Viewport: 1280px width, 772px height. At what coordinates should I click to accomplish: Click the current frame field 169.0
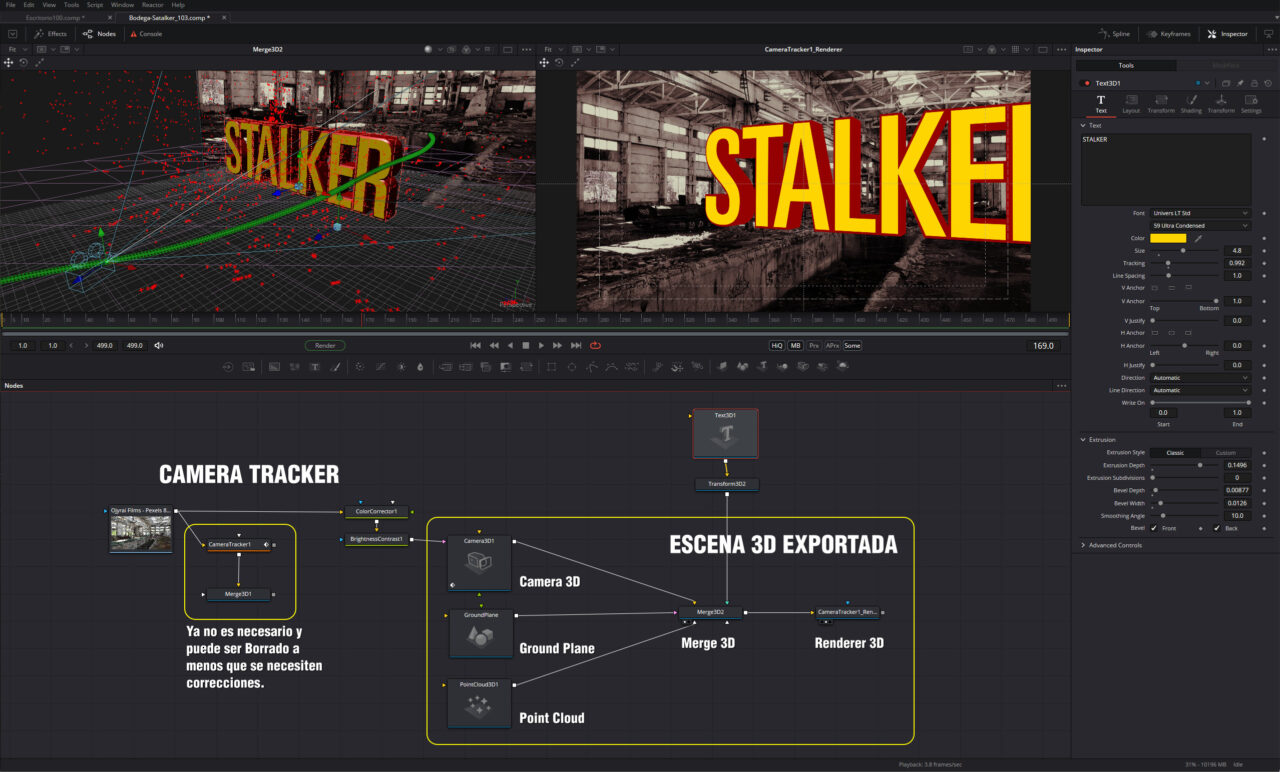(x=1044, y=345)
